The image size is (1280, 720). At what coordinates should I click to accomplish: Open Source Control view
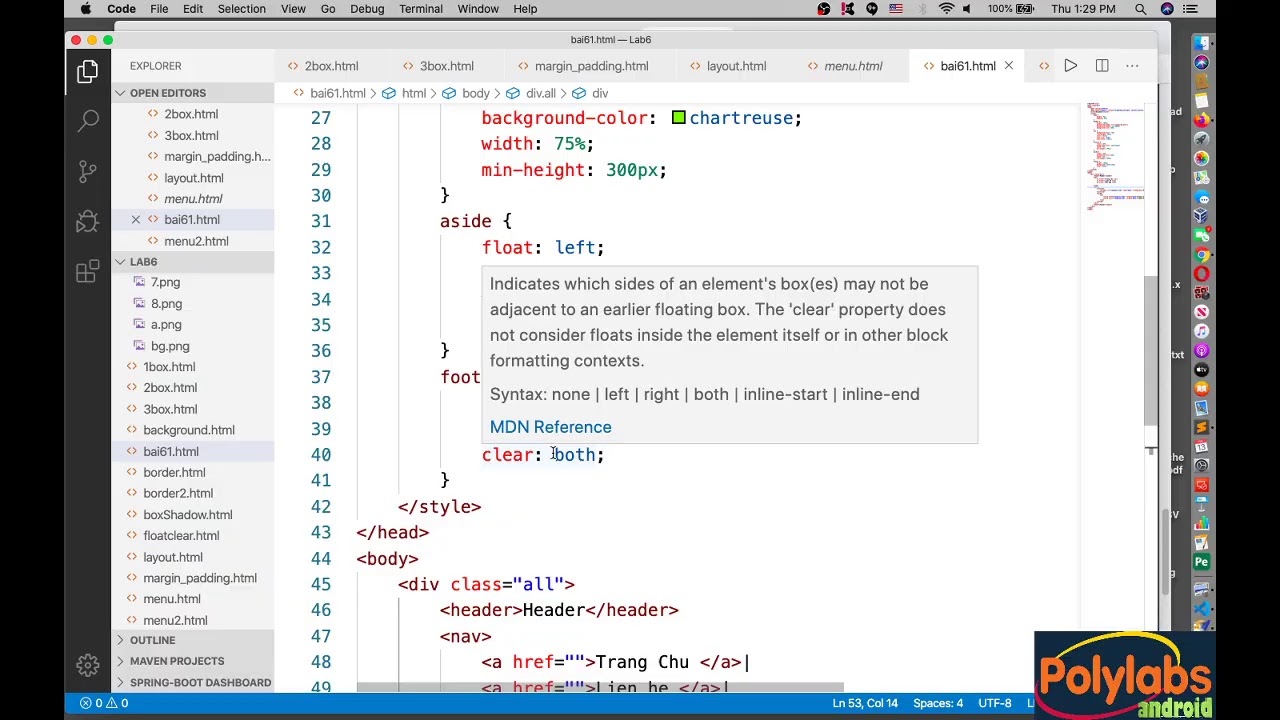pos(88,171)
